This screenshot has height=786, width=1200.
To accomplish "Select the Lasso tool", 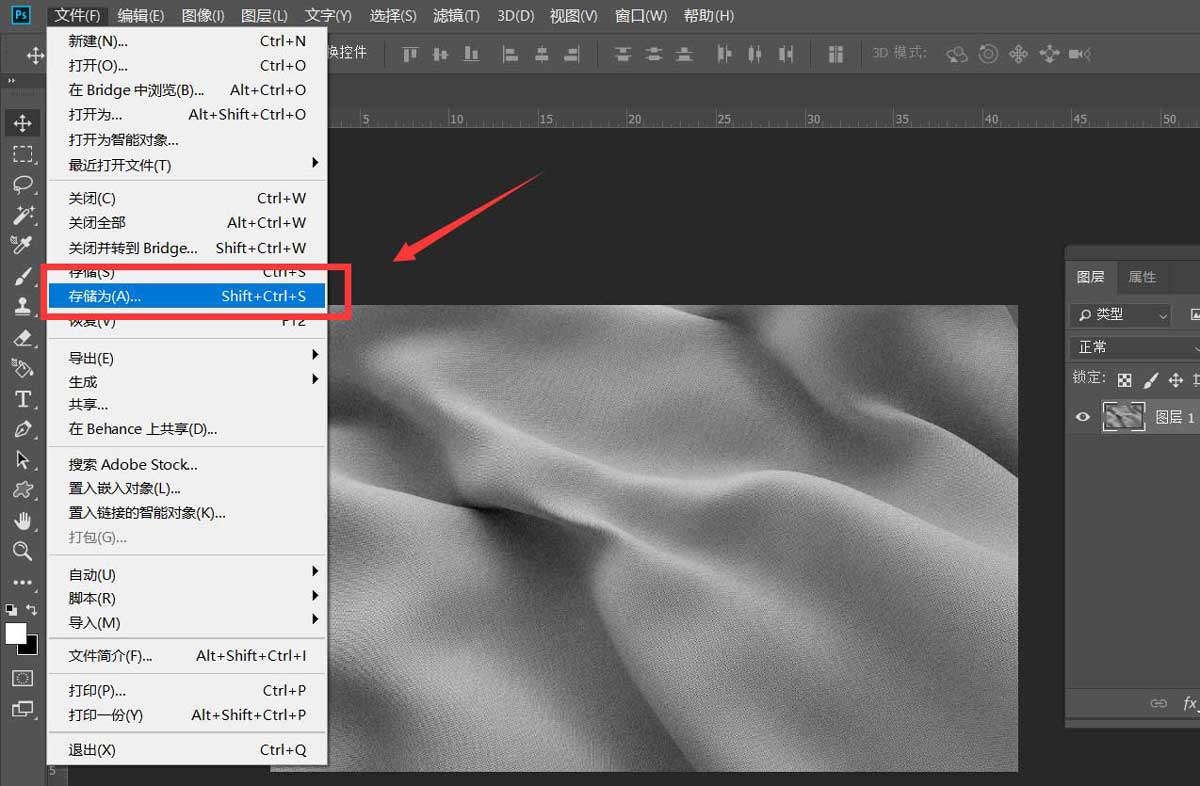I will (x=22, y=184).
